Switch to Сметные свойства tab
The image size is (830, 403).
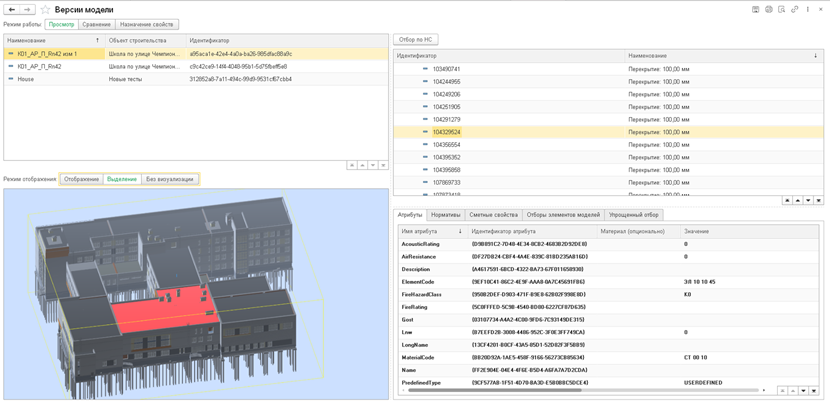click(493, 215)
